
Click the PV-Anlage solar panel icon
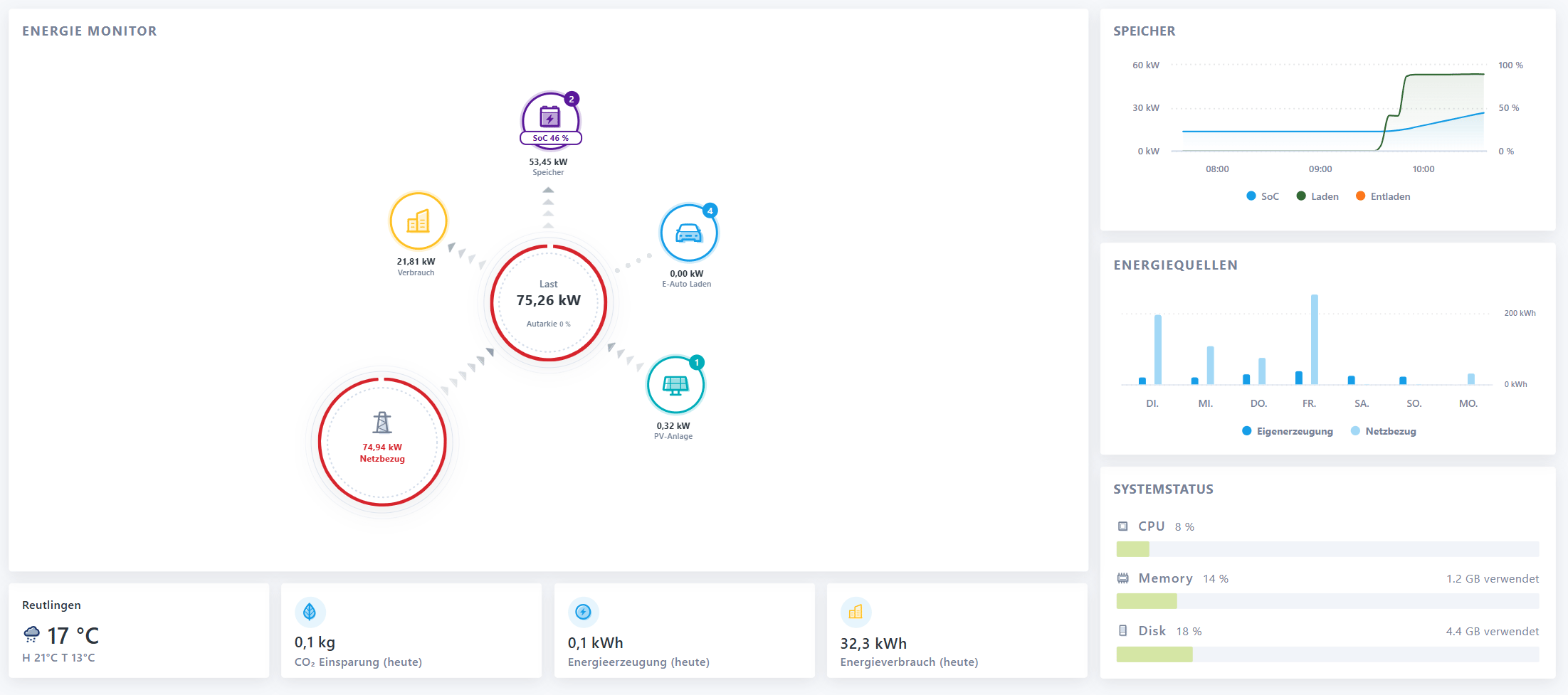675,385
